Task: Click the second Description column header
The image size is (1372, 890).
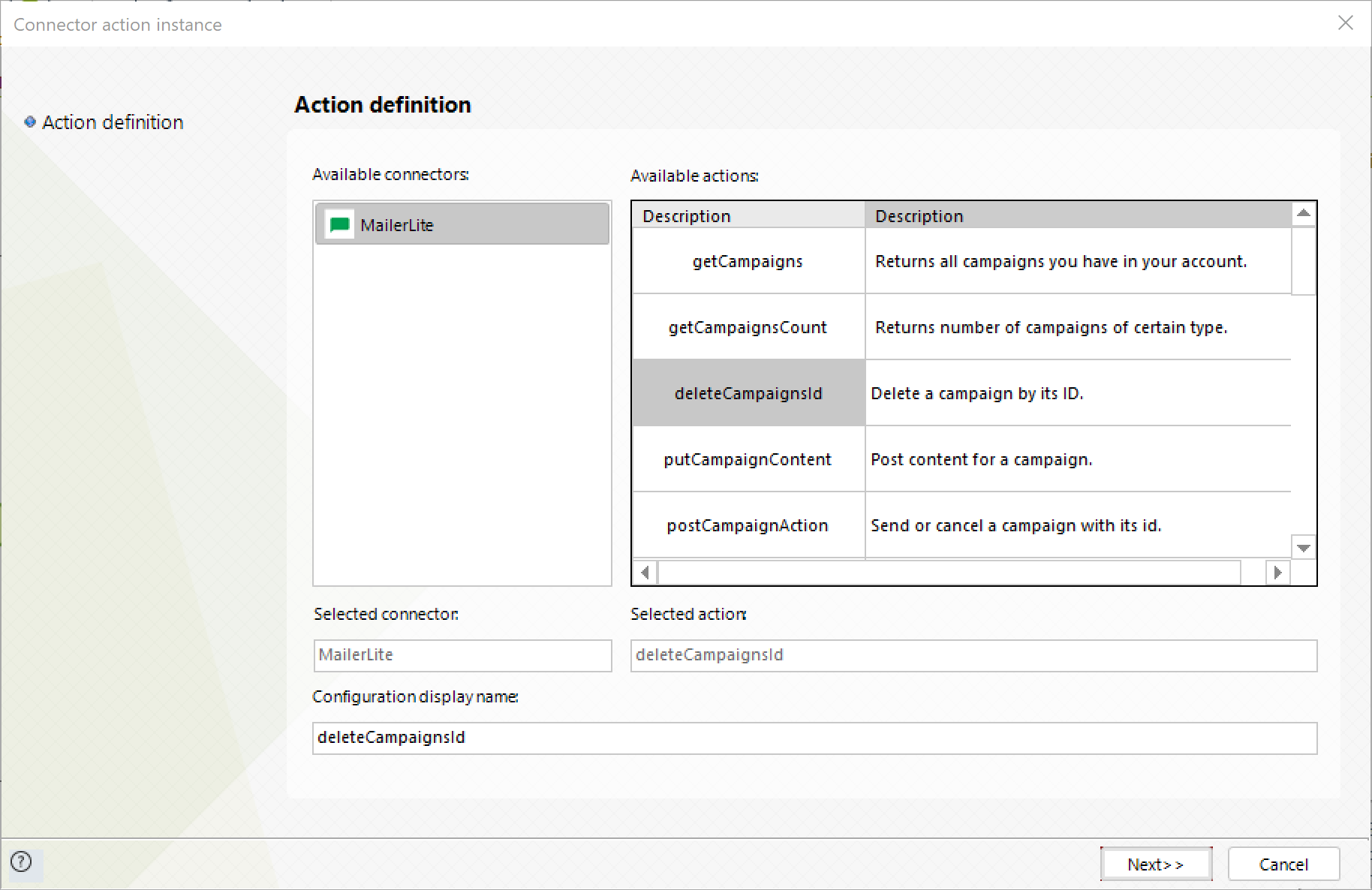Action: 1078,215
